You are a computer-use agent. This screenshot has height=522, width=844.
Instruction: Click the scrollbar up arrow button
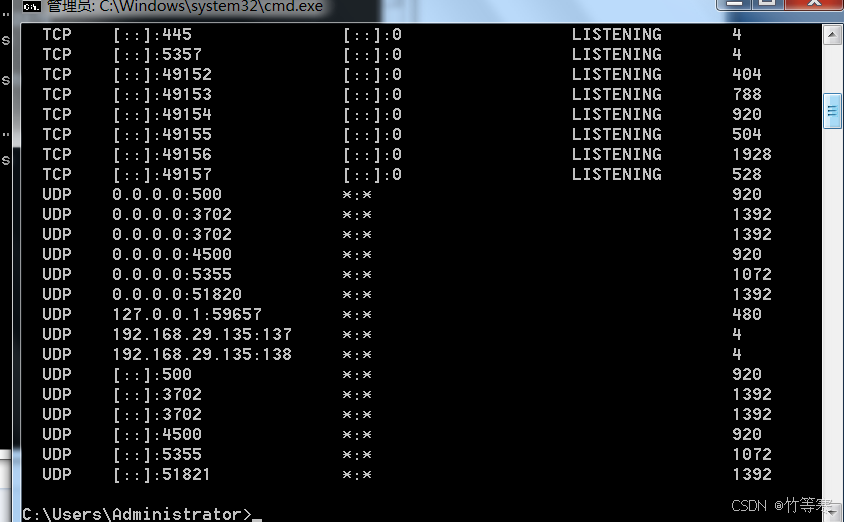pos(832,35)
